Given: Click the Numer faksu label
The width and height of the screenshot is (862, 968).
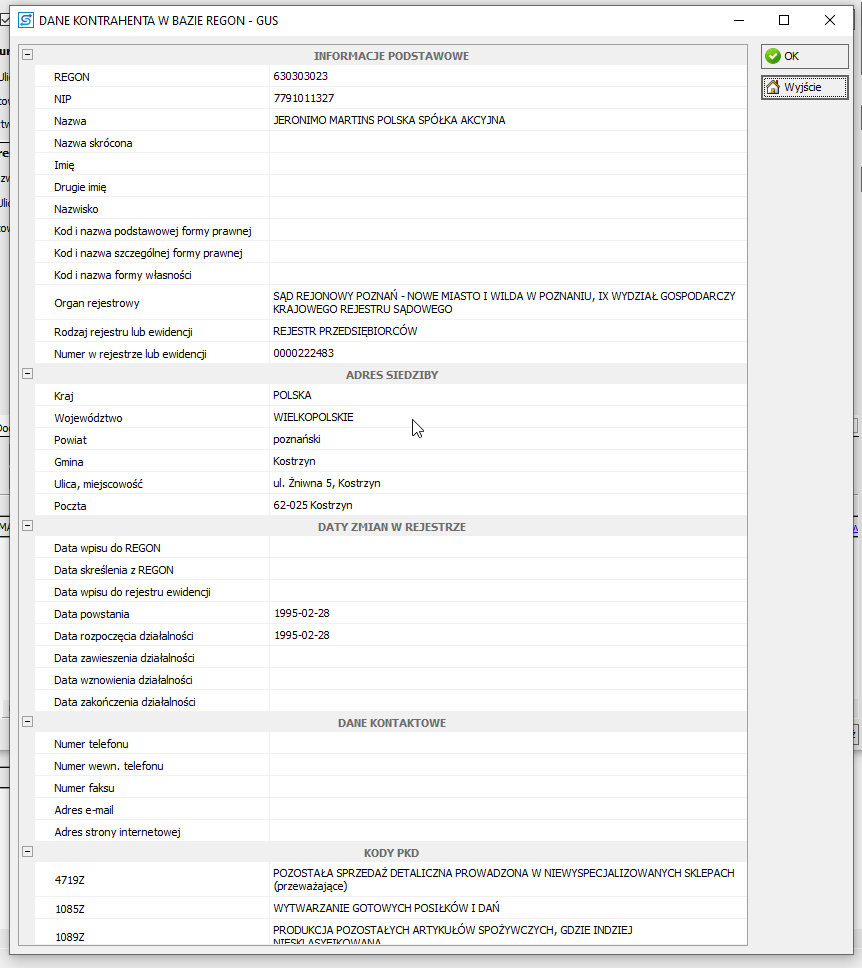Looking at the screenshot, I should tap(84, 788).
